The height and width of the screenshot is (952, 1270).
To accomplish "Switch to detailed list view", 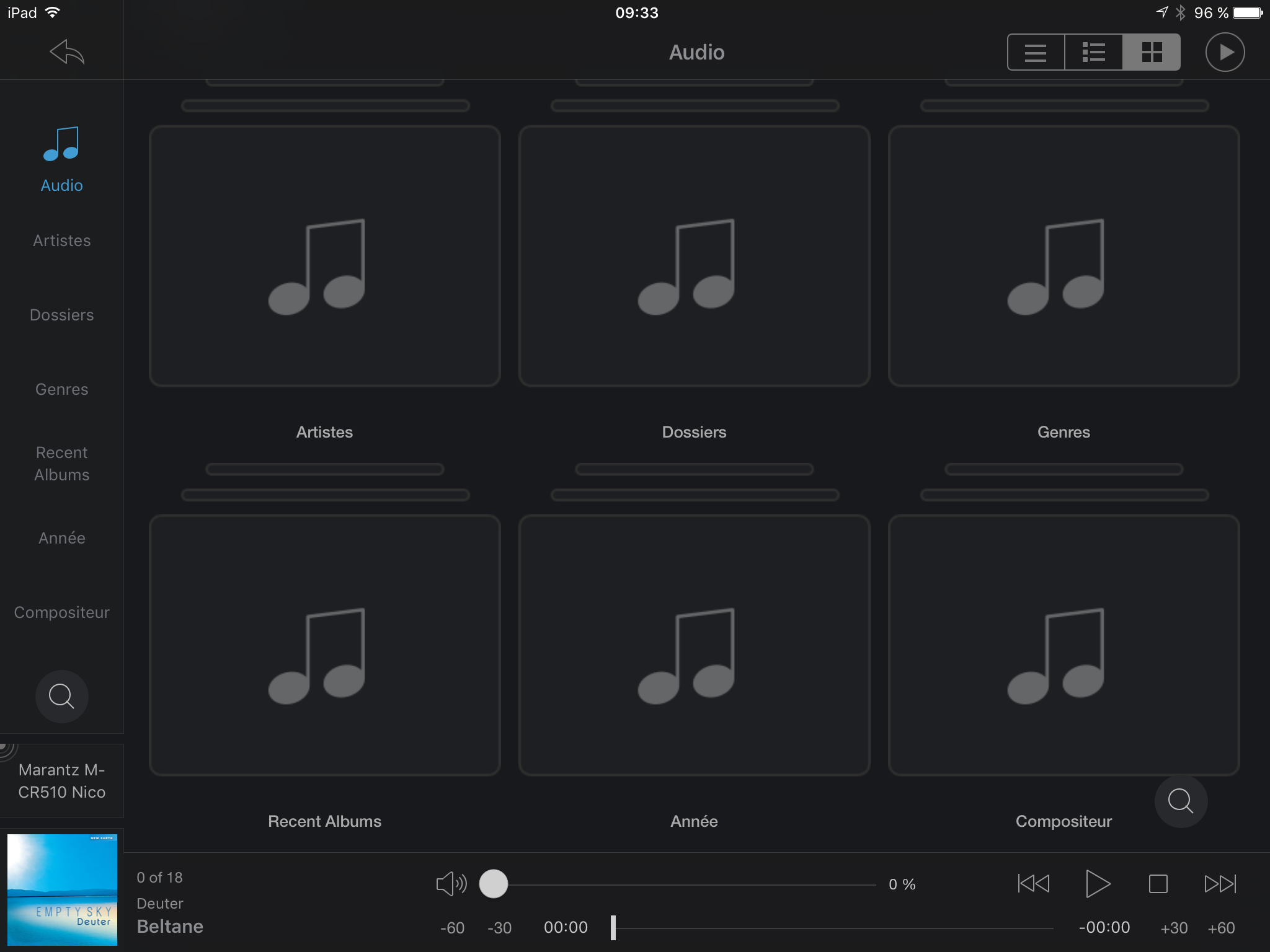I will point(1093,52).
